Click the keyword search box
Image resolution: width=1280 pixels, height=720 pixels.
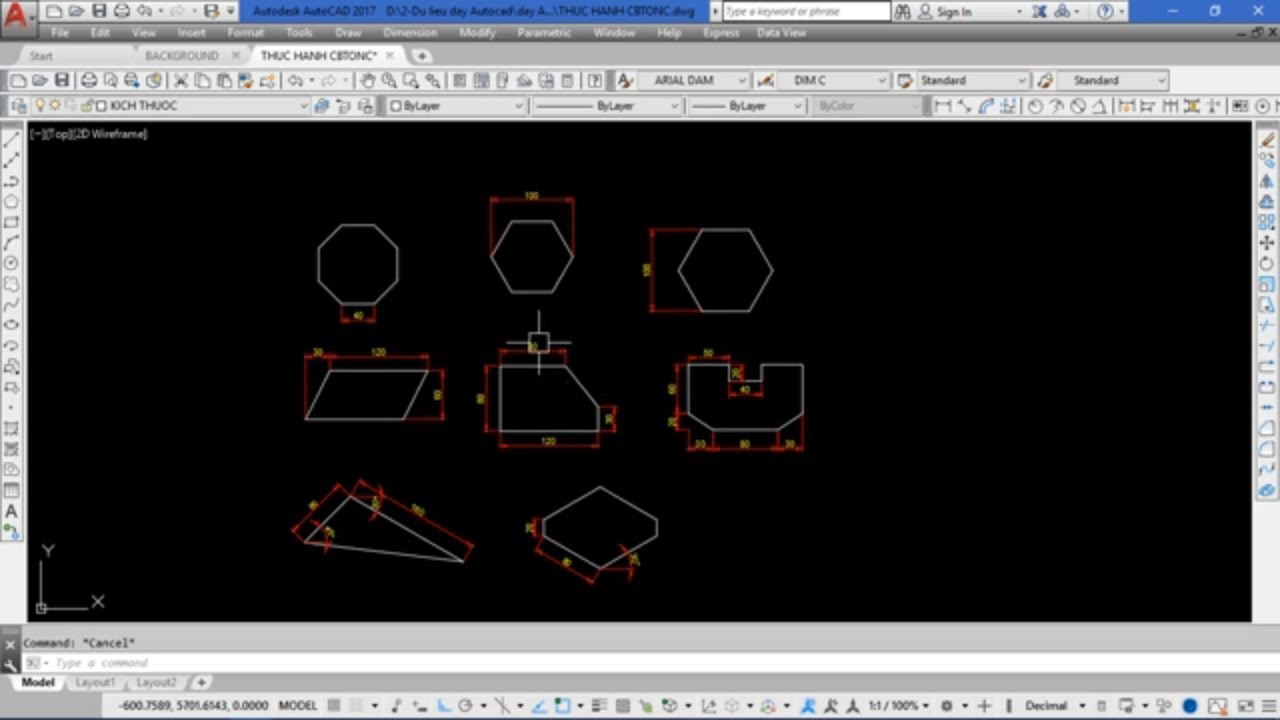coord(806,11)
